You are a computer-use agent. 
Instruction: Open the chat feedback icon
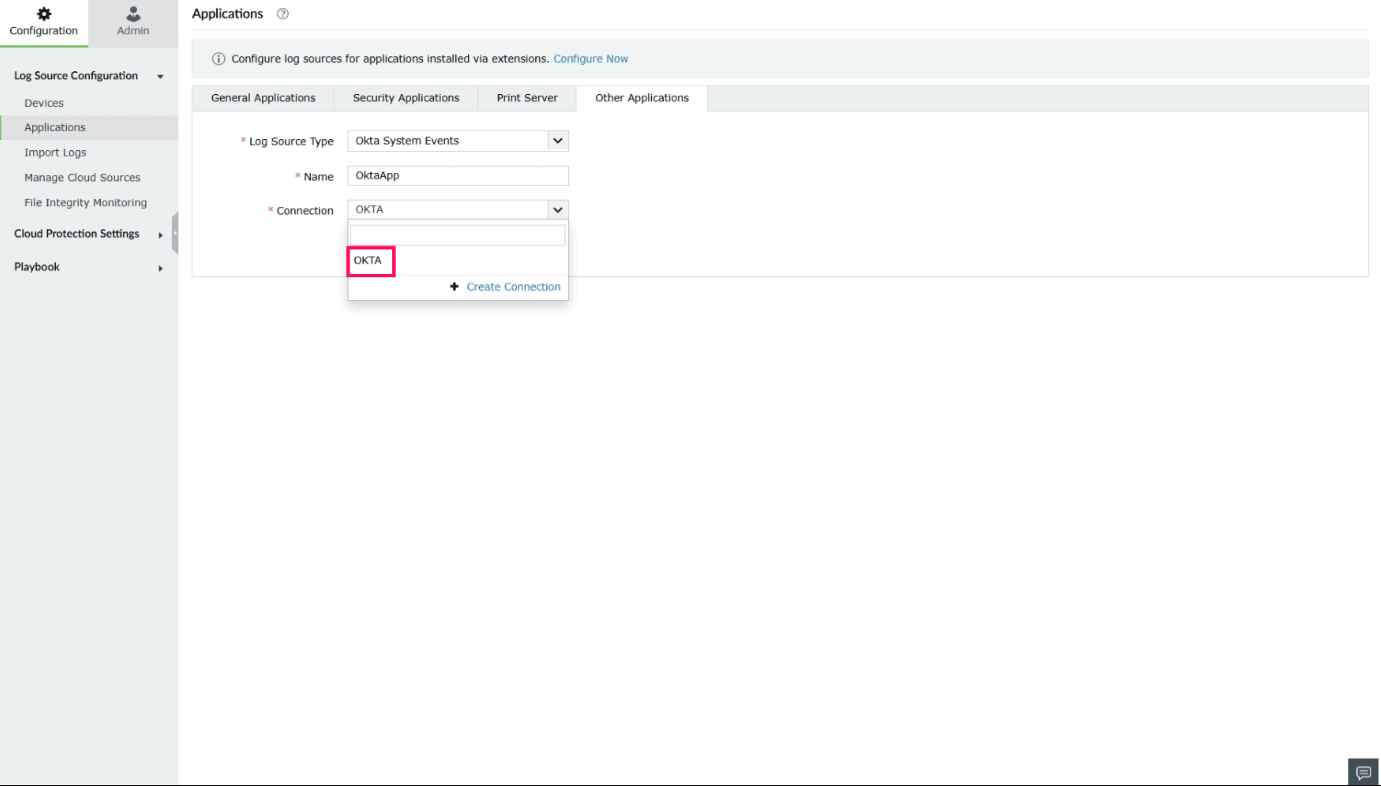(1362, 772)
